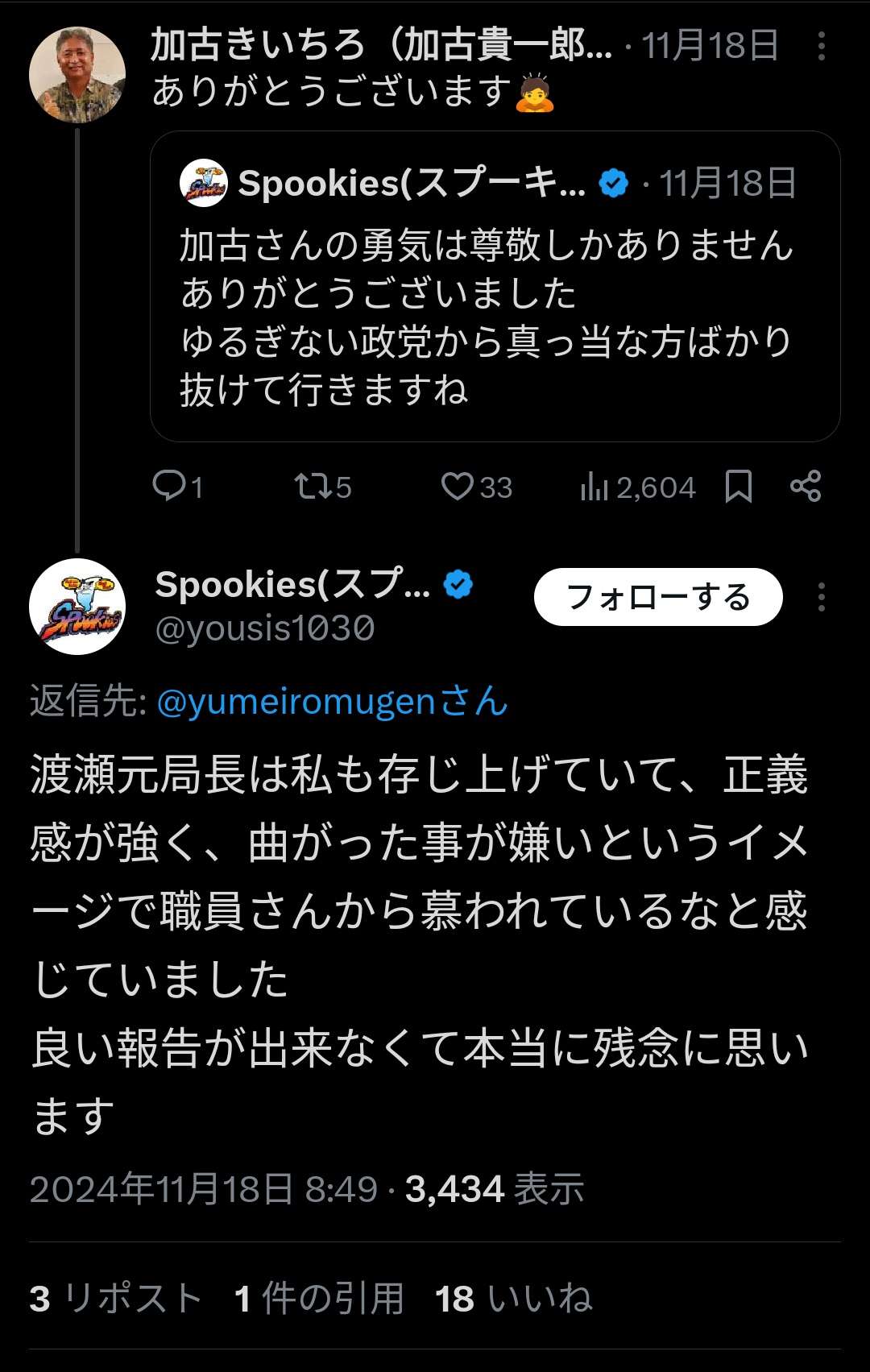Screen dimensions: 870x1372
Task: Open 3,434 表示 view count
Action: (x=494, y=1189)
